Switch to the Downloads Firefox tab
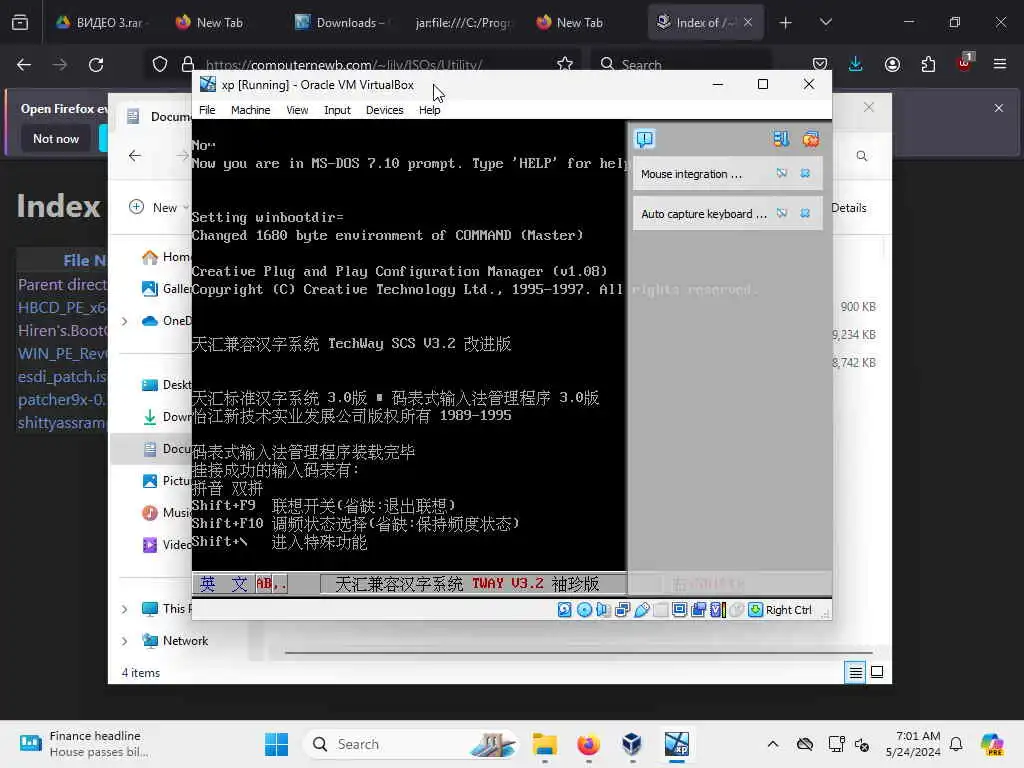 click(343, 22)
